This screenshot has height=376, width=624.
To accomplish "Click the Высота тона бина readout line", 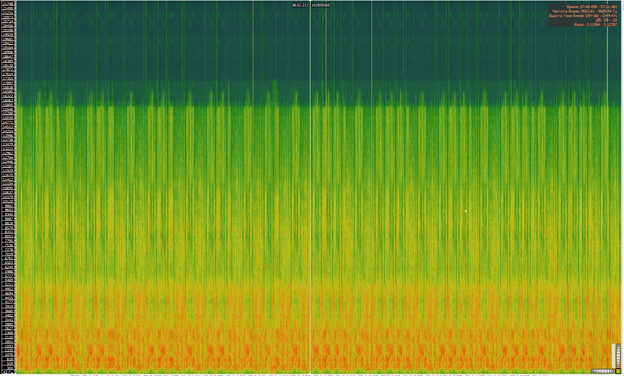I will [583, 16].
